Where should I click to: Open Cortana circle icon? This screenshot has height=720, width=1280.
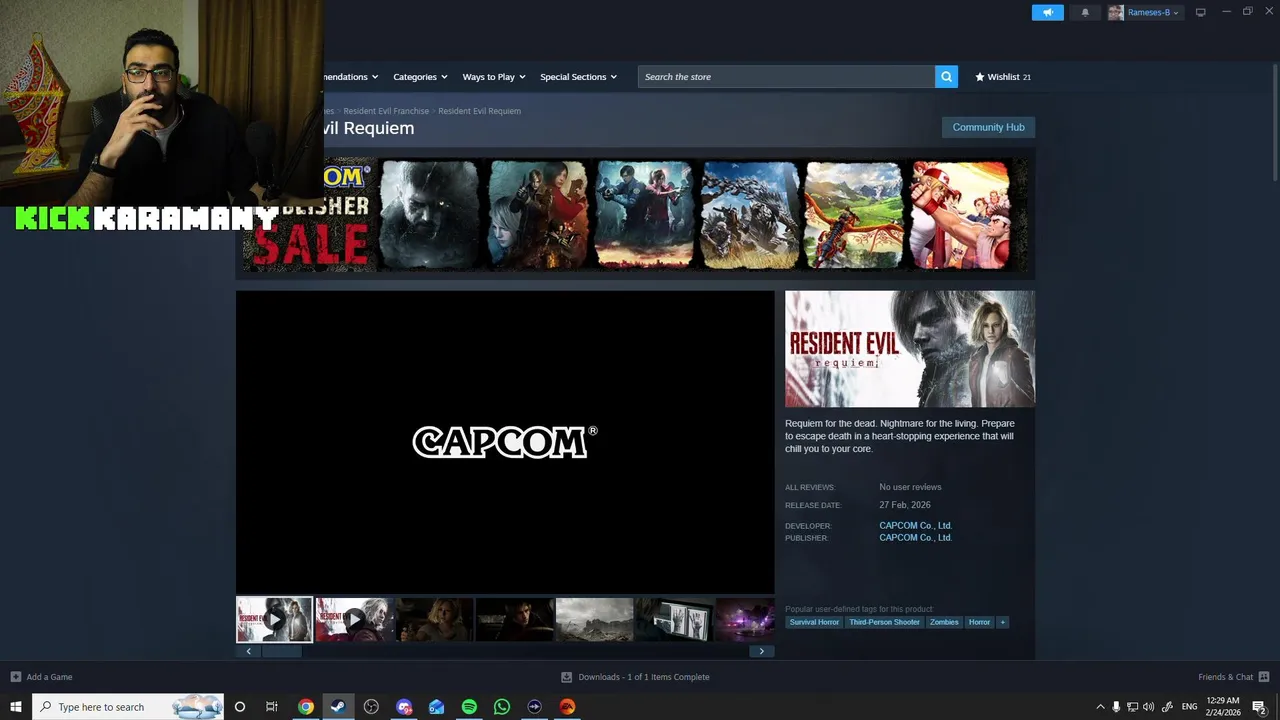[239, 706]
